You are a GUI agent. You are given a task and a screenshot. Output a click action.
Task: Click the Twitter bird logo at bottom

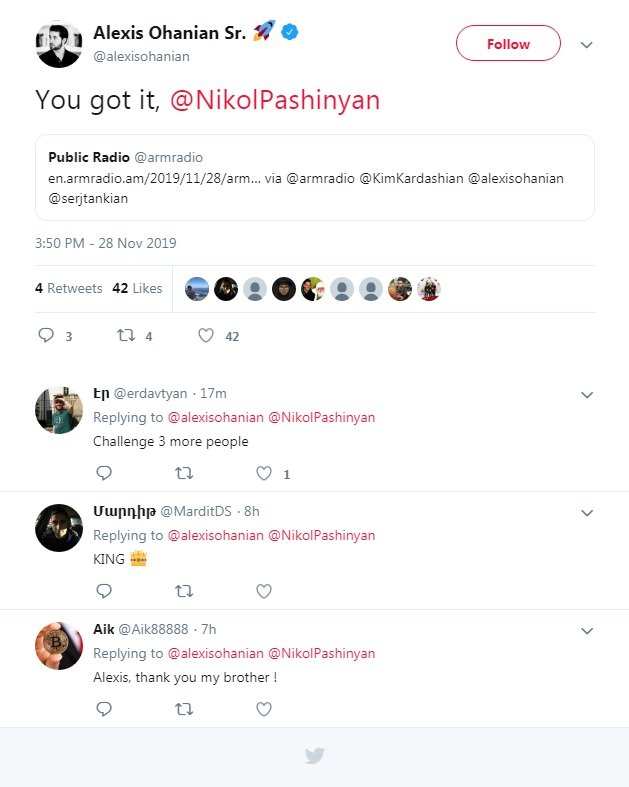point(315,756)
